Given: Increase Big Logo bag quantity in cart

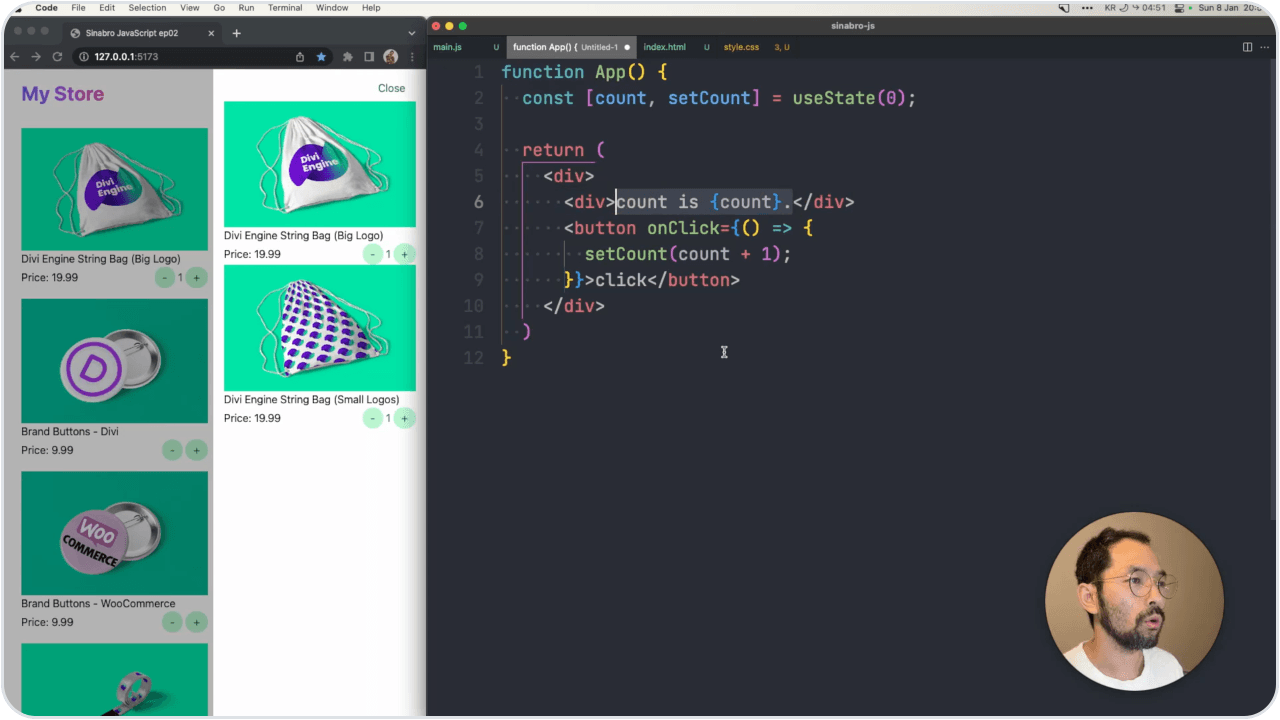Looking at the screenshot, I should click(x=405, y=254).
